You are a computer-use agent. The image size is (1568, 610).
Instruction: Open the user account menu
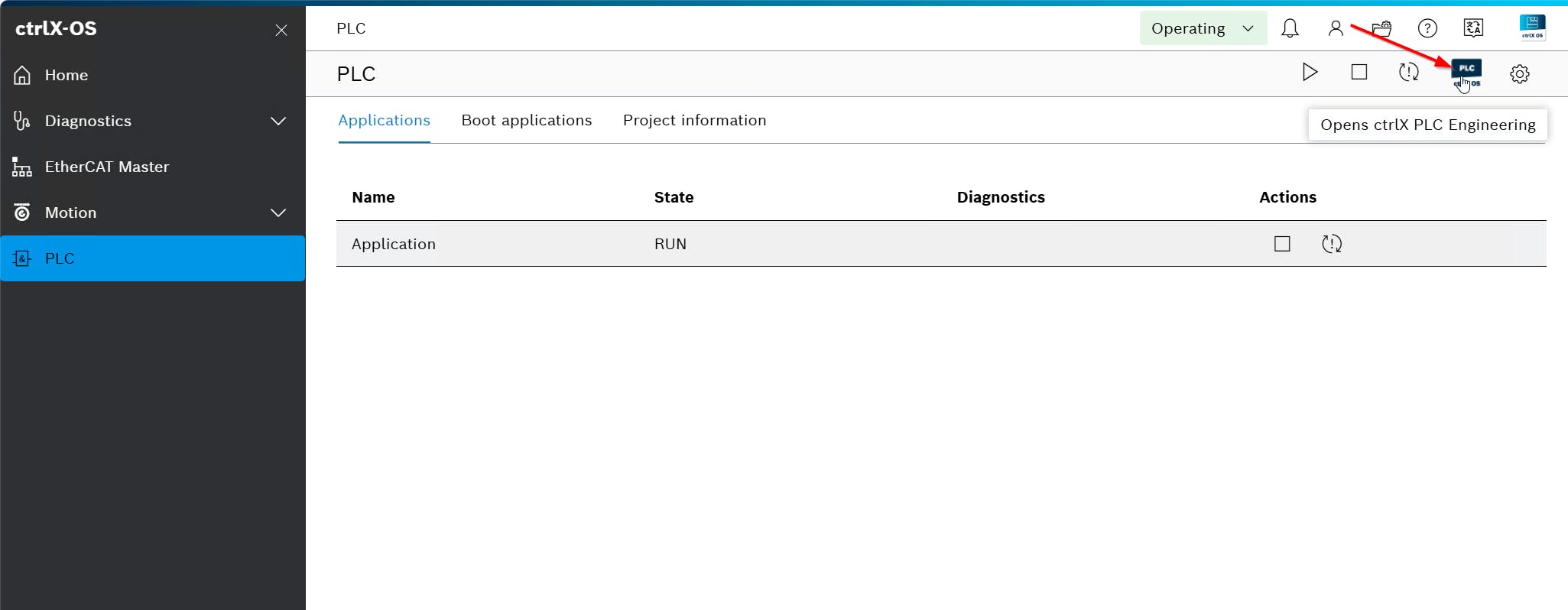(x=1336, y=29)
